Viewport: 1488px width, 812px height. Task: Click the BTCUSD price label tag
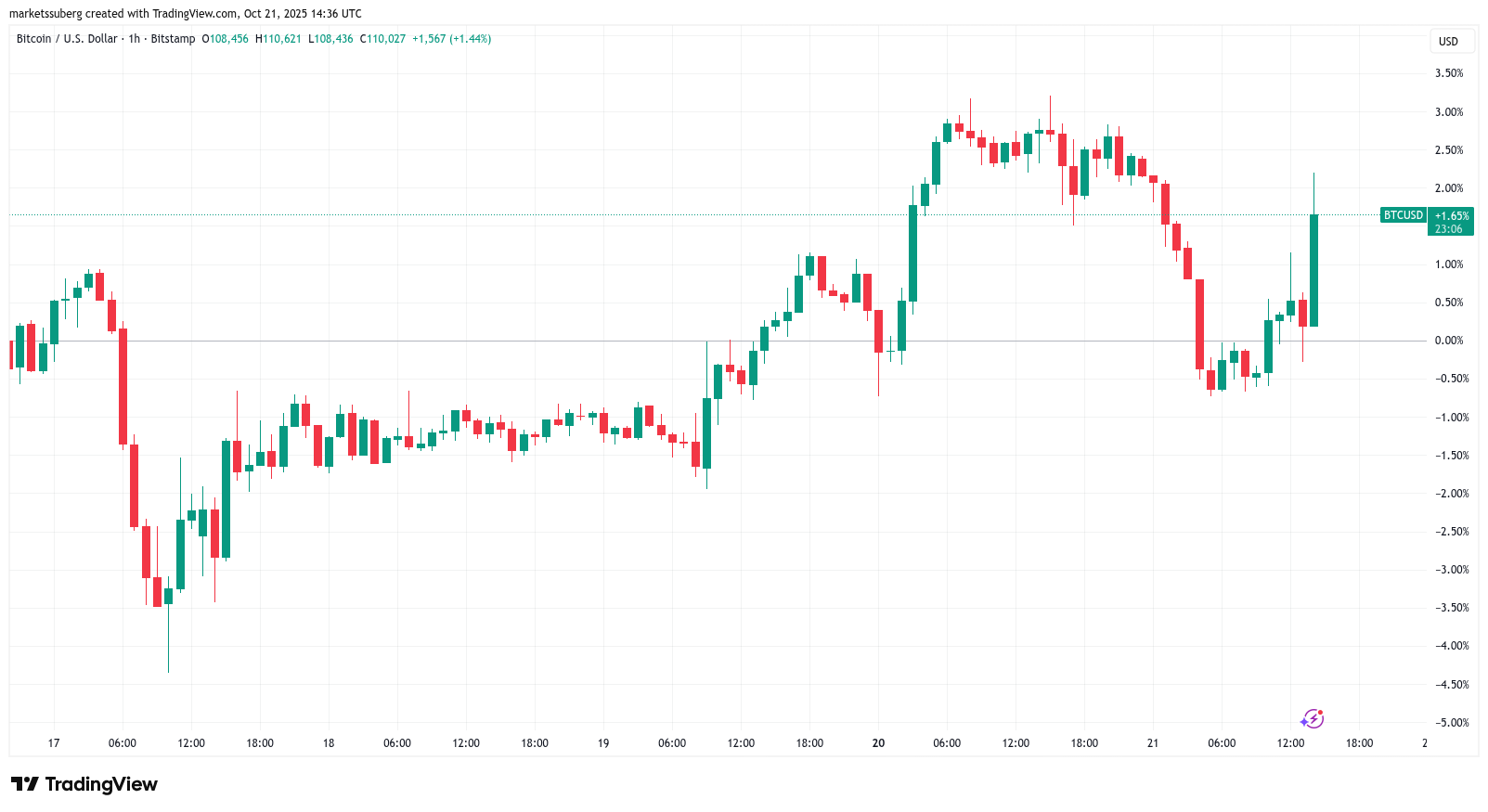point(1403,215)
